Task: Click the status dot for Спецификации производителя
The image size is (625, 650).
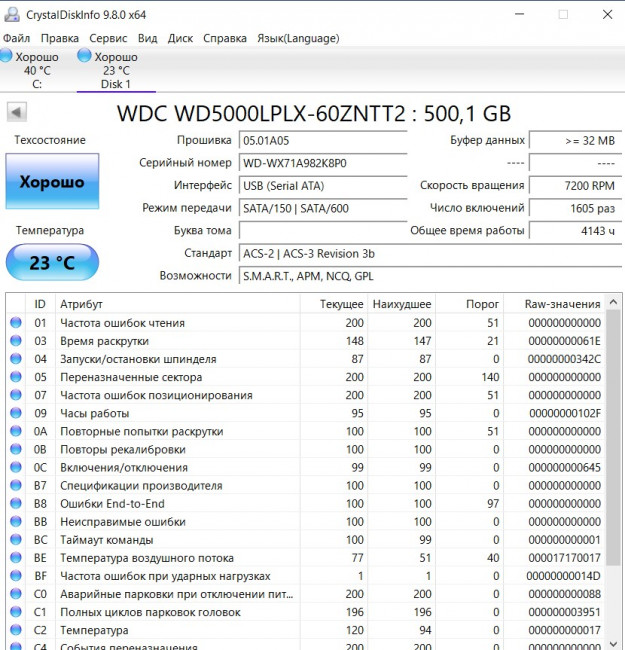Action: 16,485
